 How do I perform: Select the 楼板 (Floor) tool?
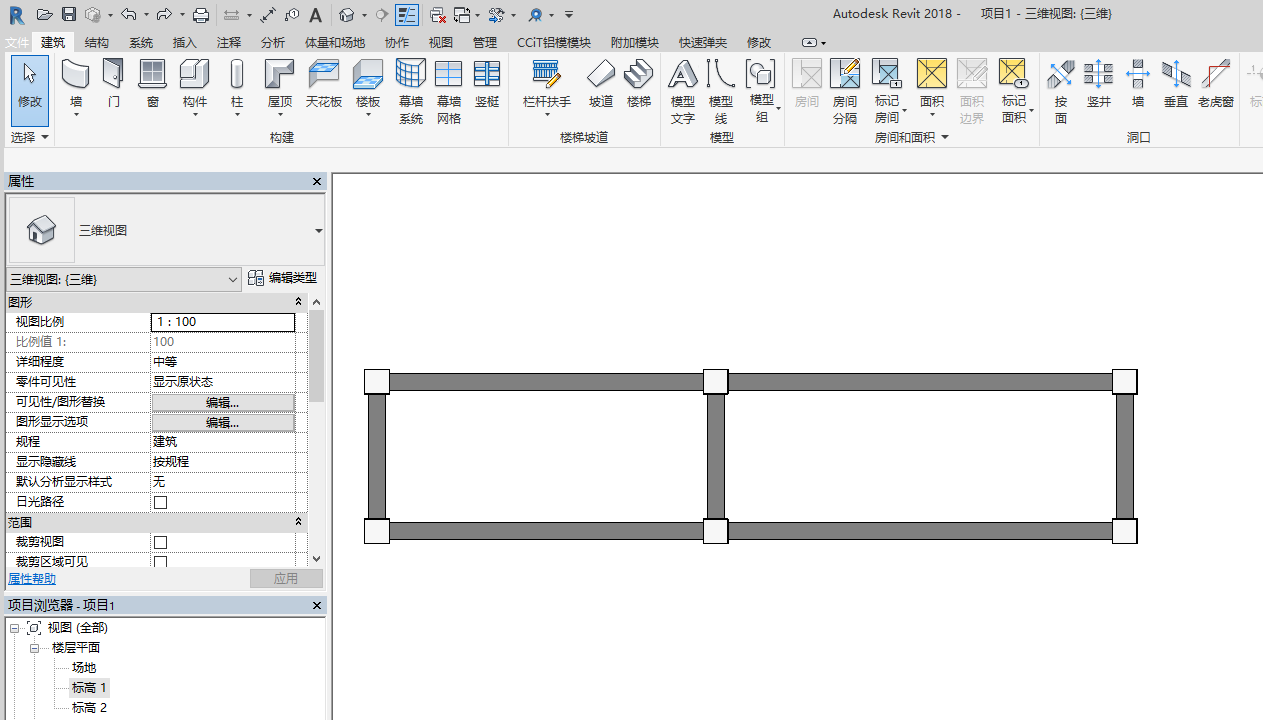coord(368,87)
